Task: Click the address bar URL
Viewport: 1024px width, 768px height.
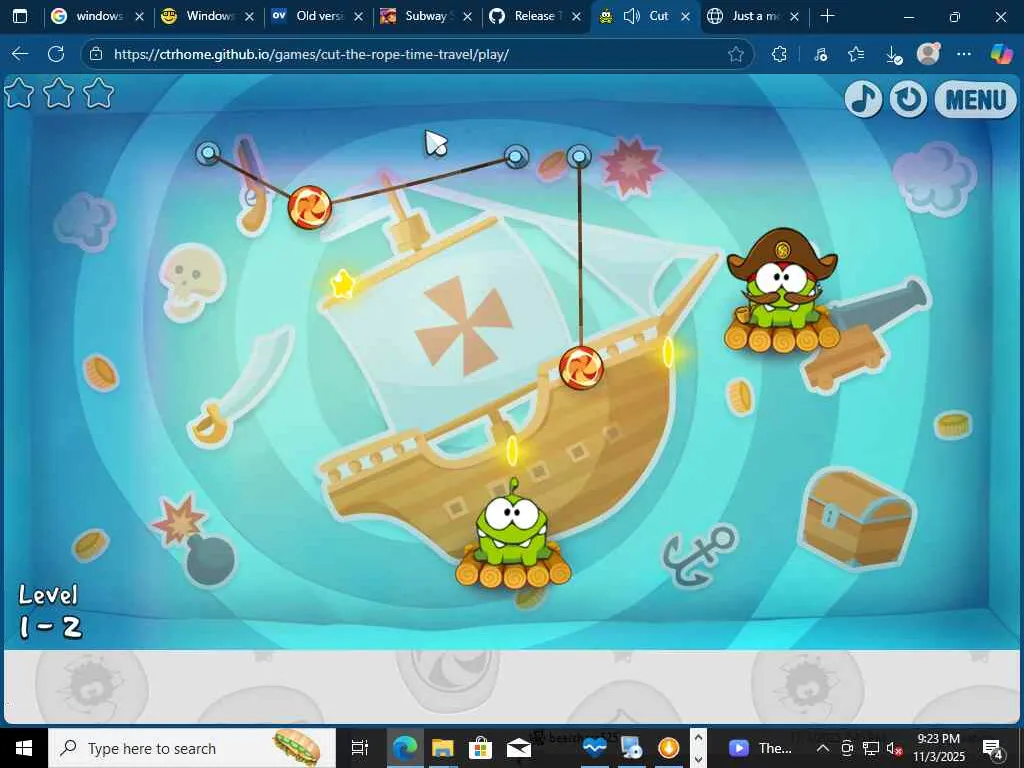Action: pyautogui.click(x=311, y=54)
